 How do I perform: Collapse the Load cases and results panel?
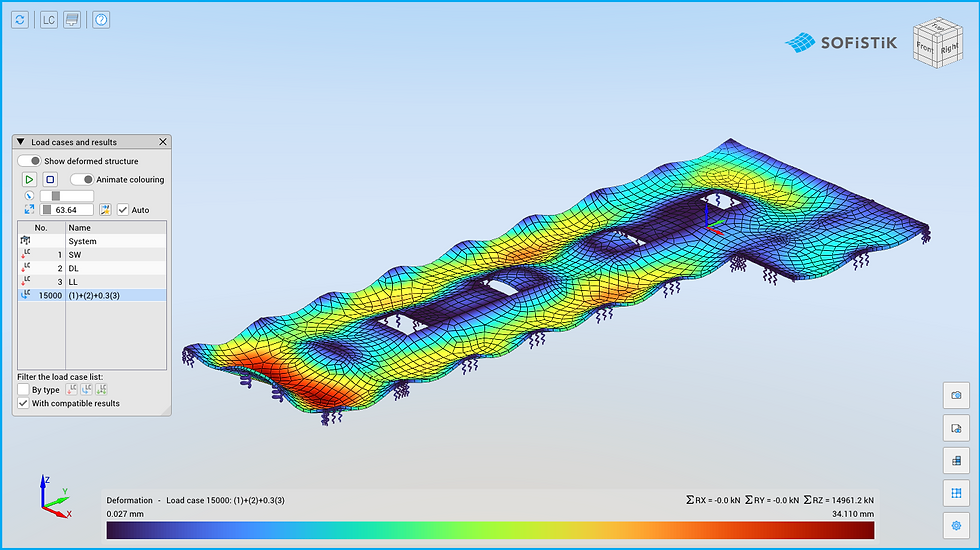coord(21,142)
